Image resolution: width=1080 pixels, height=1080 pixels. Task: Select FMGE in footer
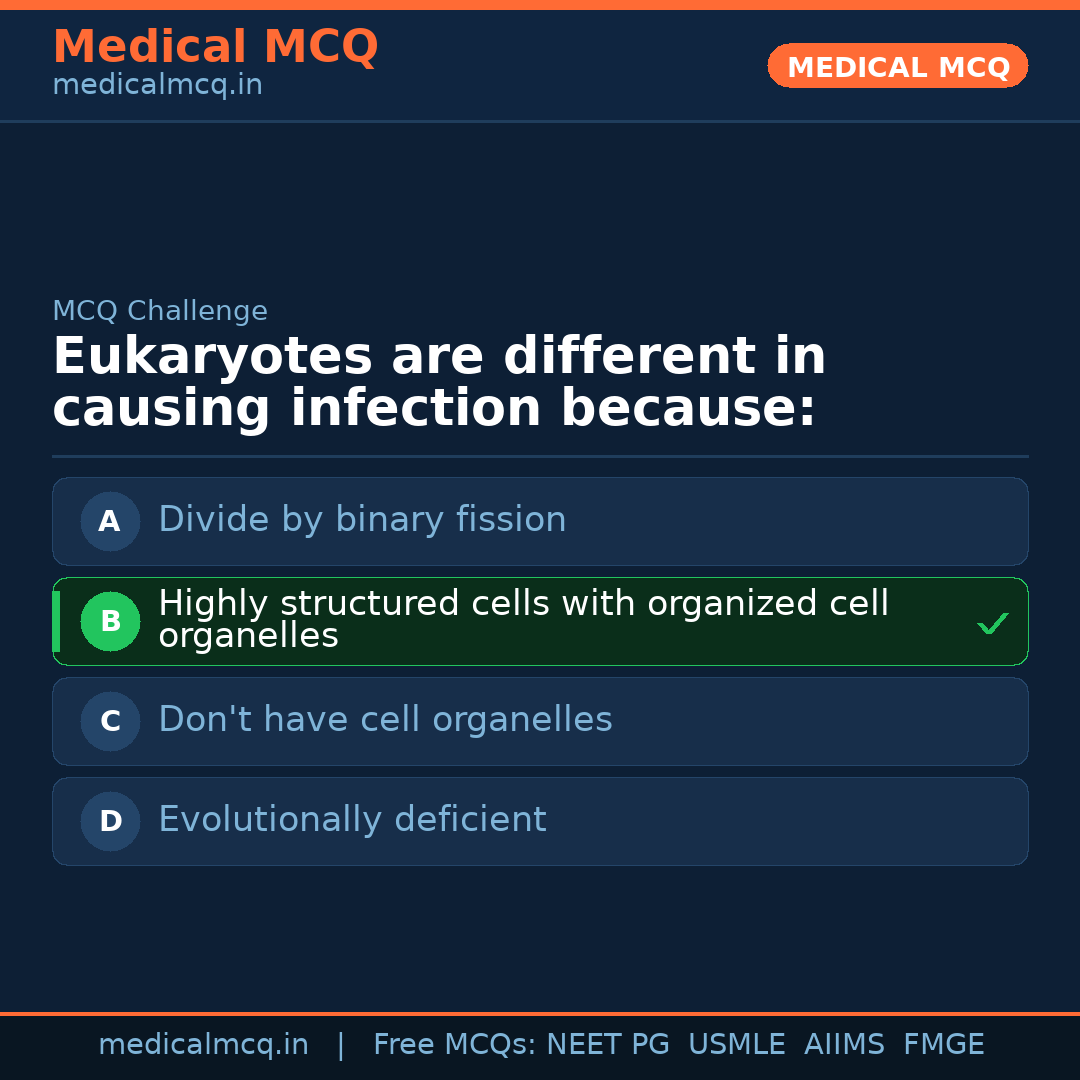[943, 1045]
